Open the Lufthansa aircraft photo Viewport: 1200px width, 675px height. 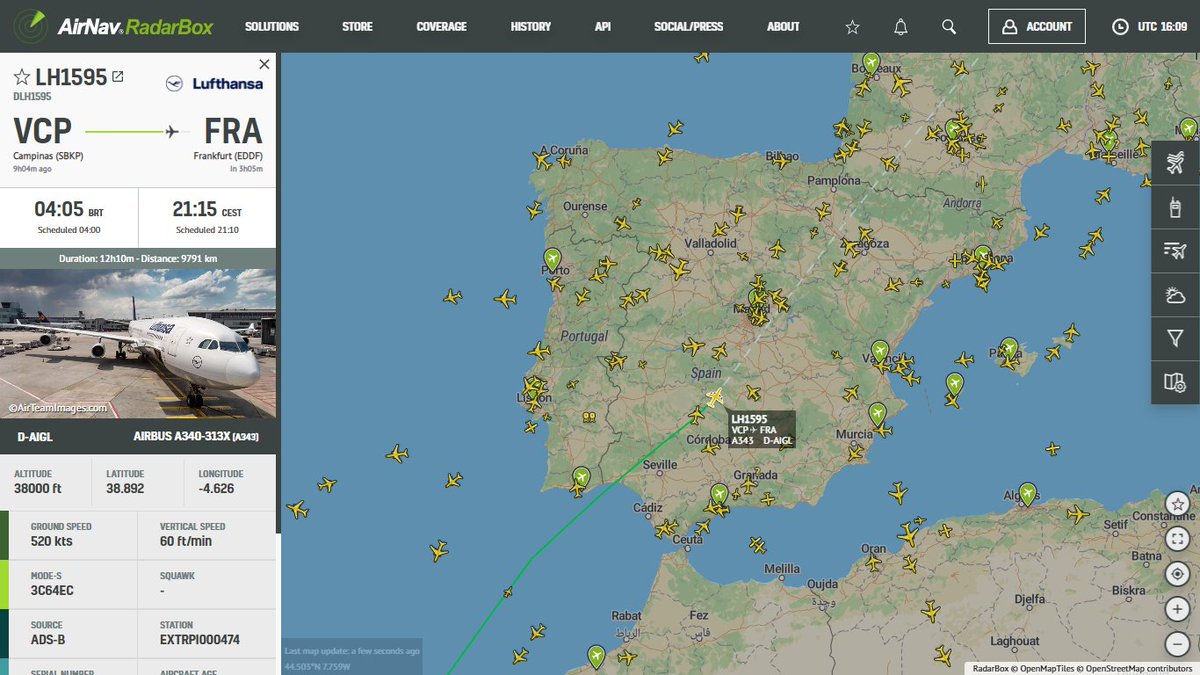click(138, 343)
